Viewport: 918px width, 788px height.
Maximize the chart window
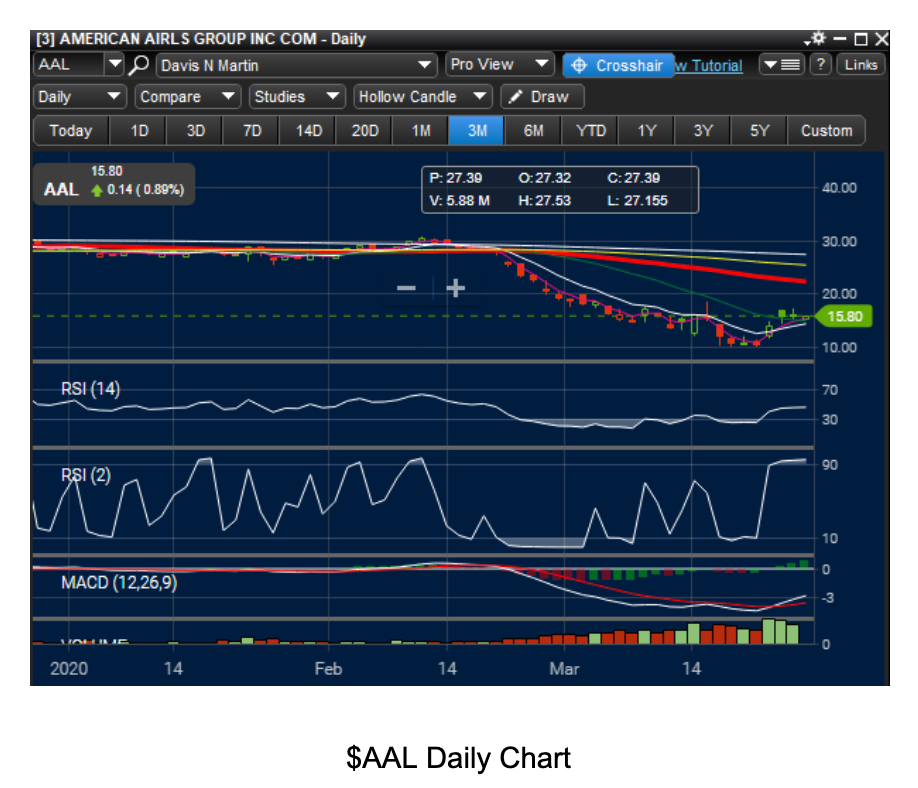coord(861,39)
